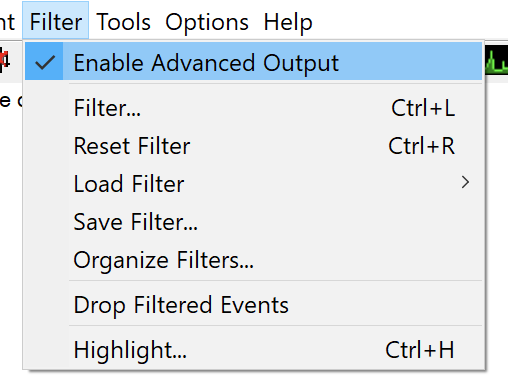Screen dimensions: 508x388
Task: Open the Load Filter submenu
Action: (x=254, y=184)
